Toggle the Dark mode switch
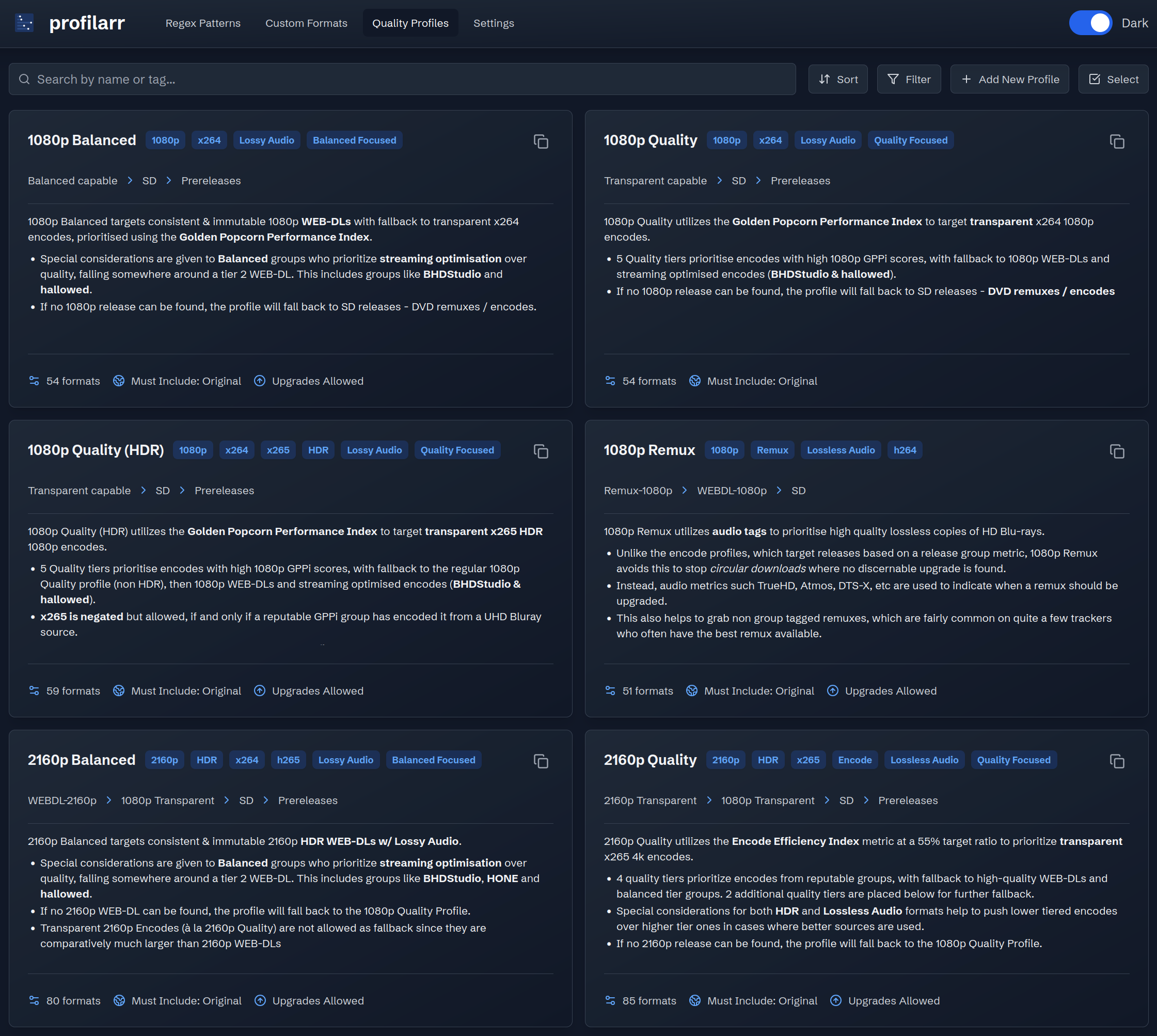 click(1090, 23)
